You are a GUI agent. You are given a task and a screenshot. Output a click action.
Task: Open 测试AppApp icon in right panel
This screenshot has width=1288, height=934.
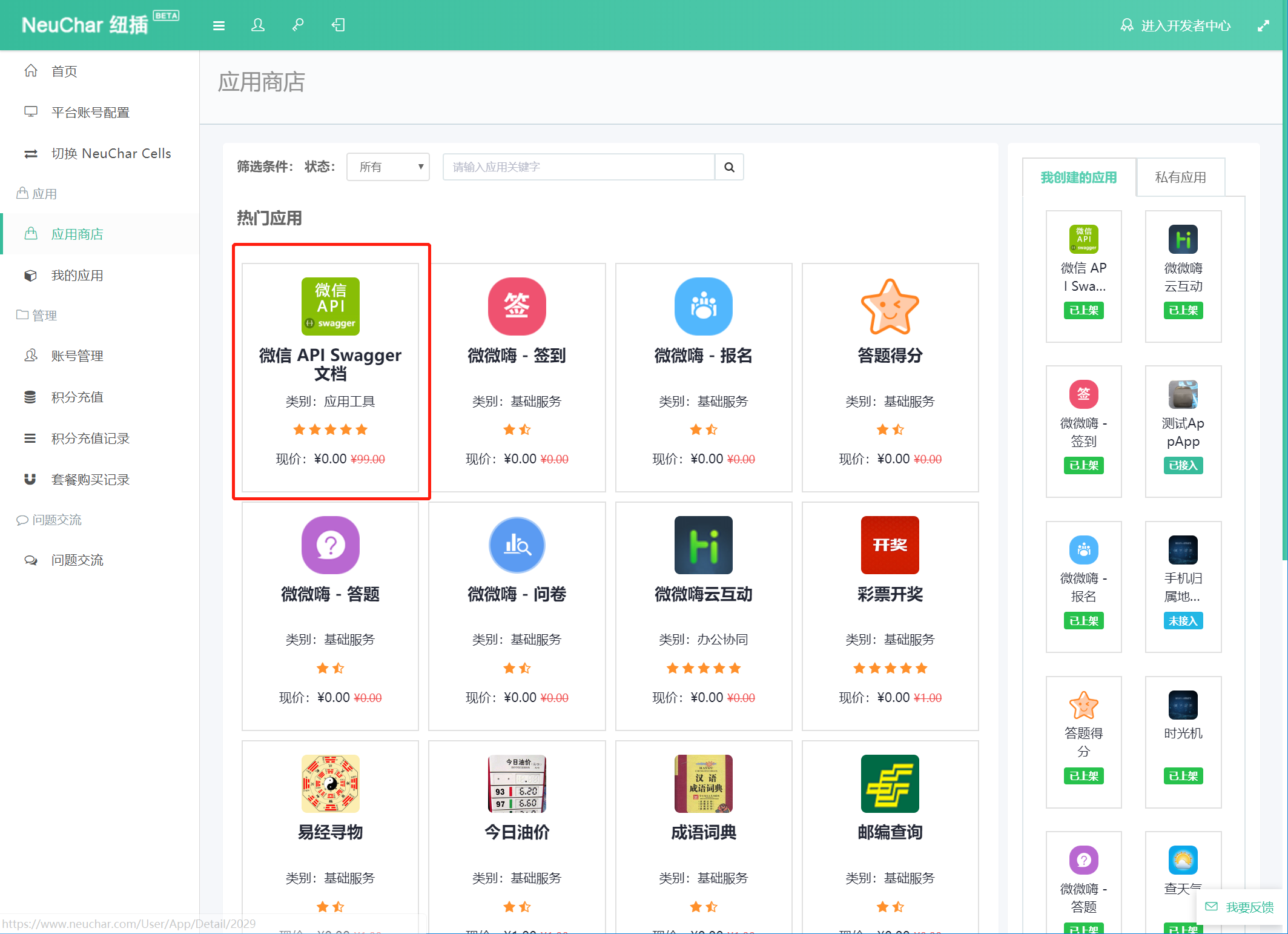pyautogui.click(x=1183, y=394)
